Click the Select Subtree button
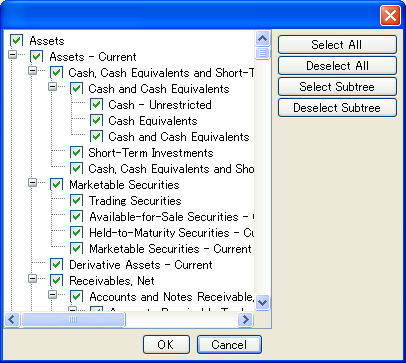The height and width of the screenshot is (363, 406). pyautogui.click(x=337, y=87)
